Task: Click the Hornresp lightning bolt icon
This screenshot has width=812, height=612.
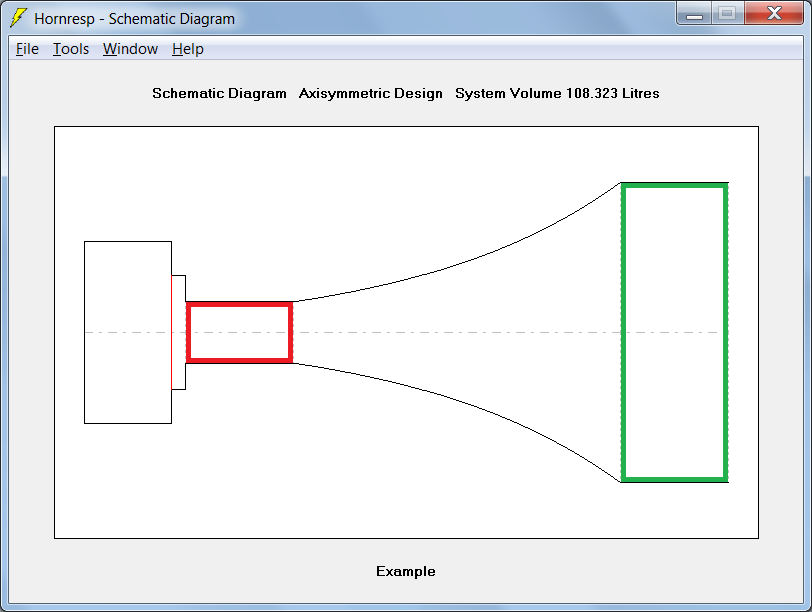Action: point(18,18)
